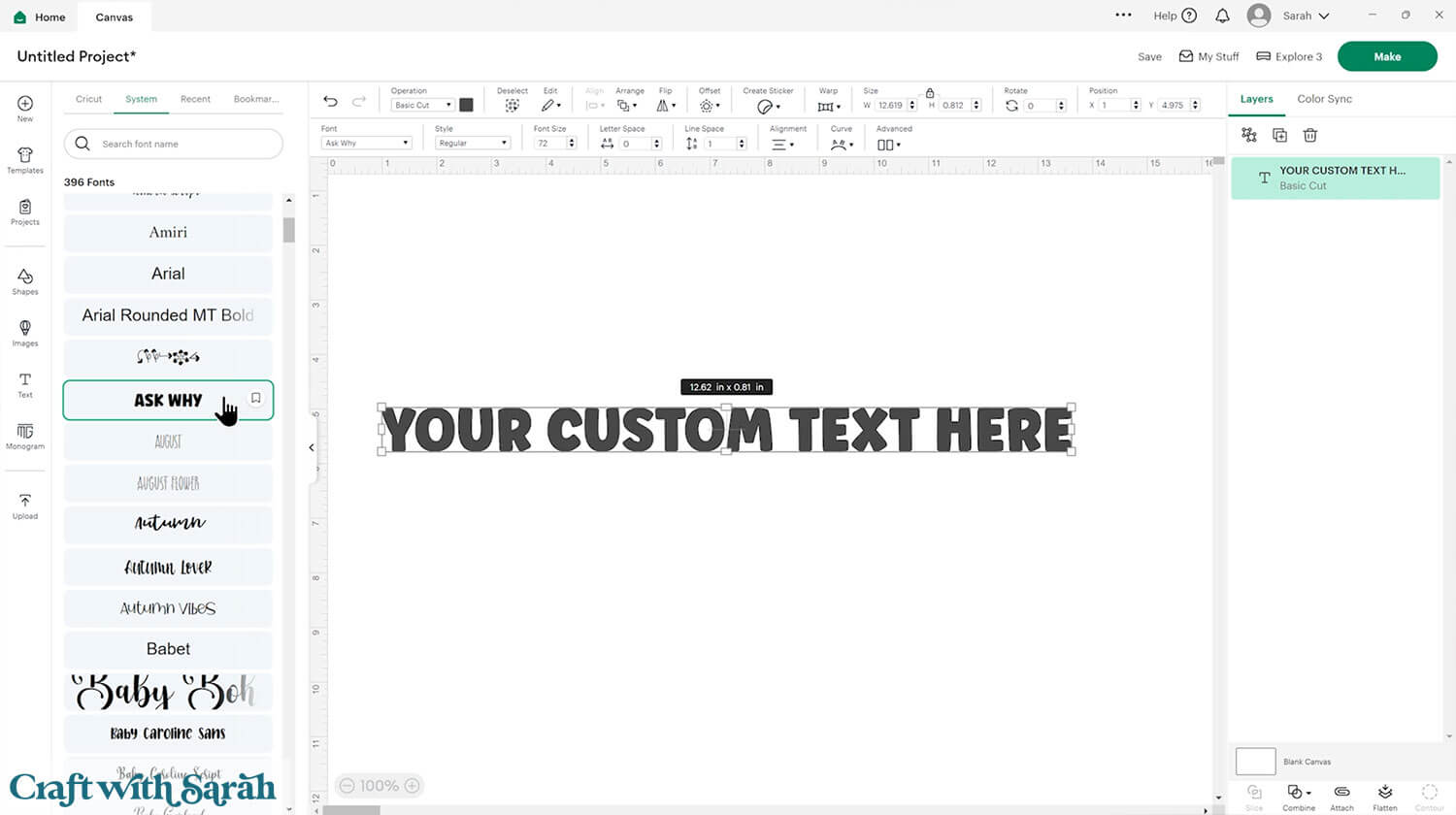The width and height of the screenshot is (1456, 815).
Task: Open the Explore 3 machine selector
Action: pyautogui.click(x=1289, y=56)
